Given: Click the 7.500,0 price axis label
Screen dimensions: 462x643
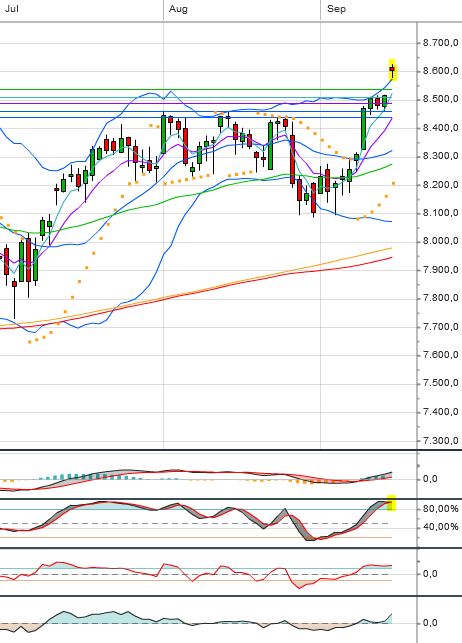Looking at the screenshot, I should pyautogui.click(x=440, y=383).
